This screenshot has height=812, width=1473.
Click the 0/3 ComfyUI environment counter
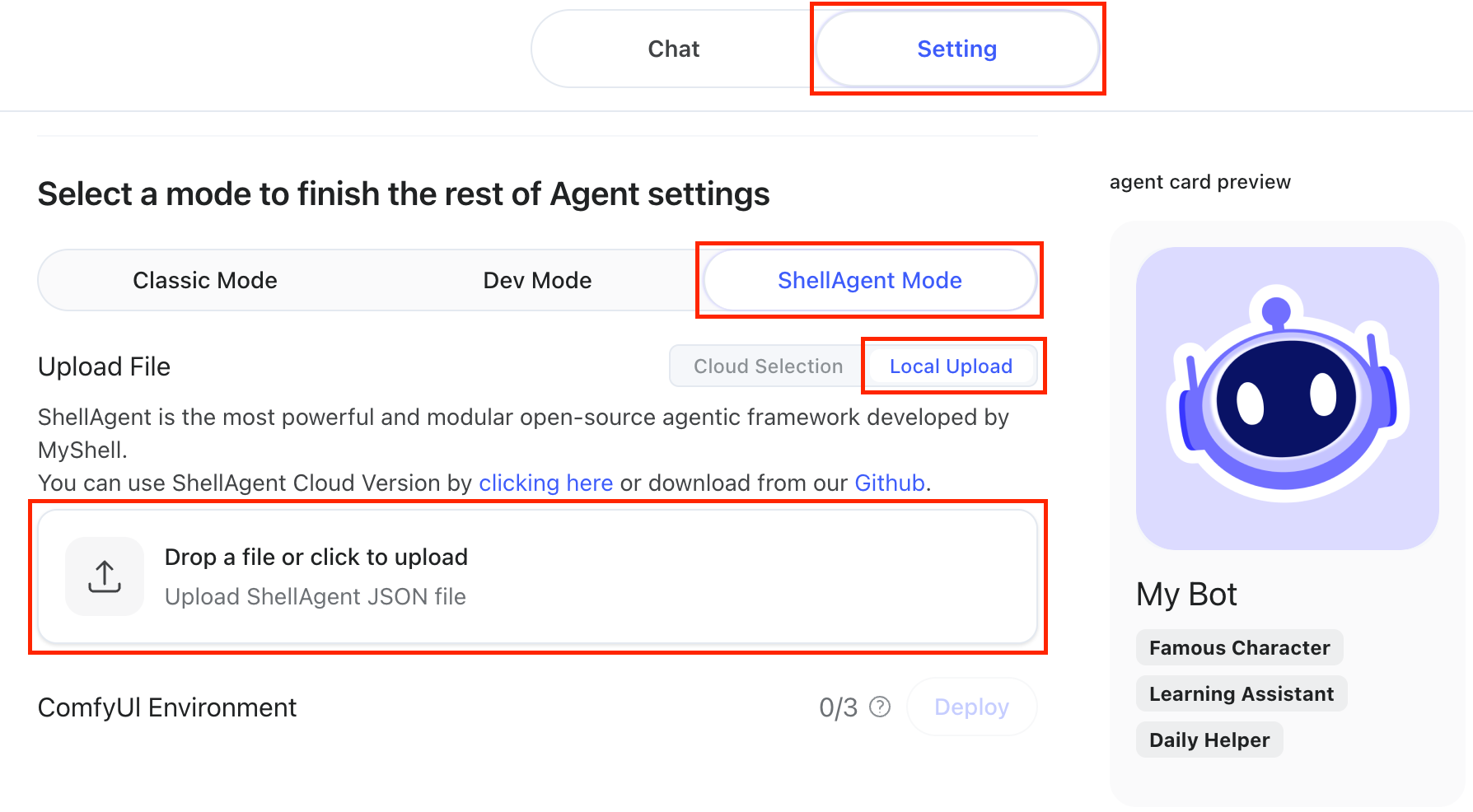(x=838, y=707)
